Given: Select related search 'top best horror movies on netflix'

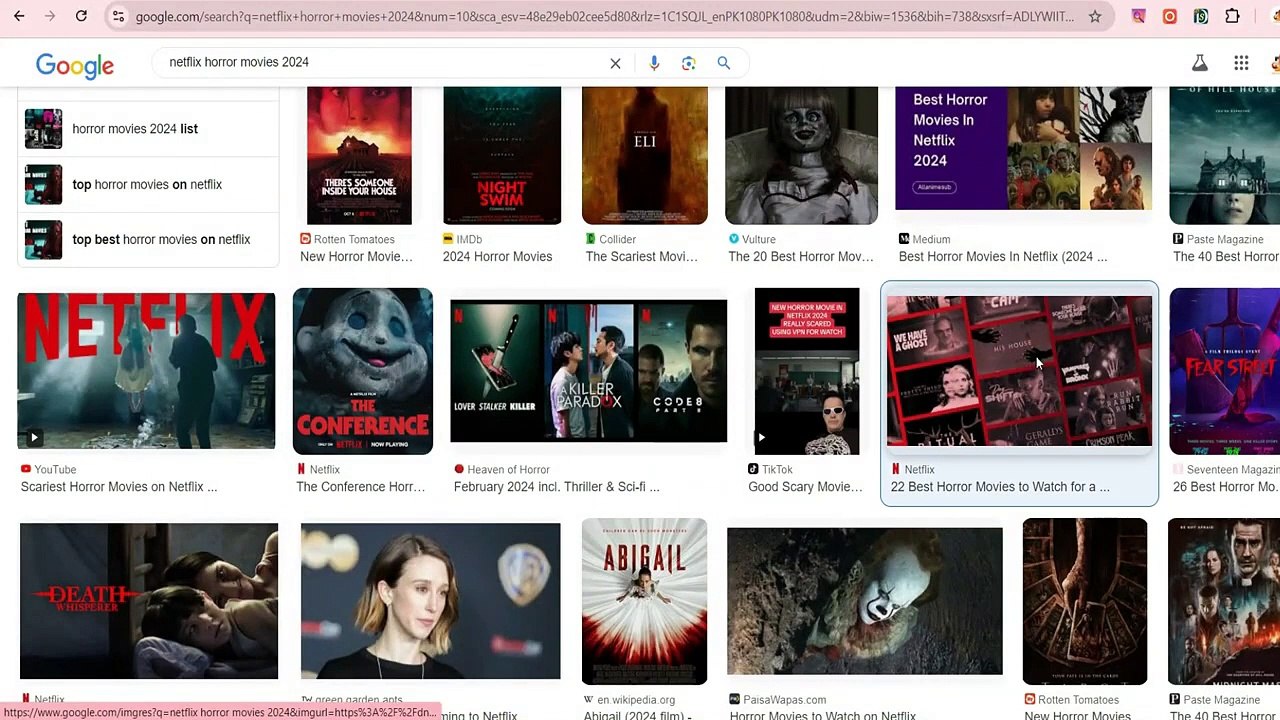Looking at the screenshot, I should pyautogui.click(x=147, y=239).
